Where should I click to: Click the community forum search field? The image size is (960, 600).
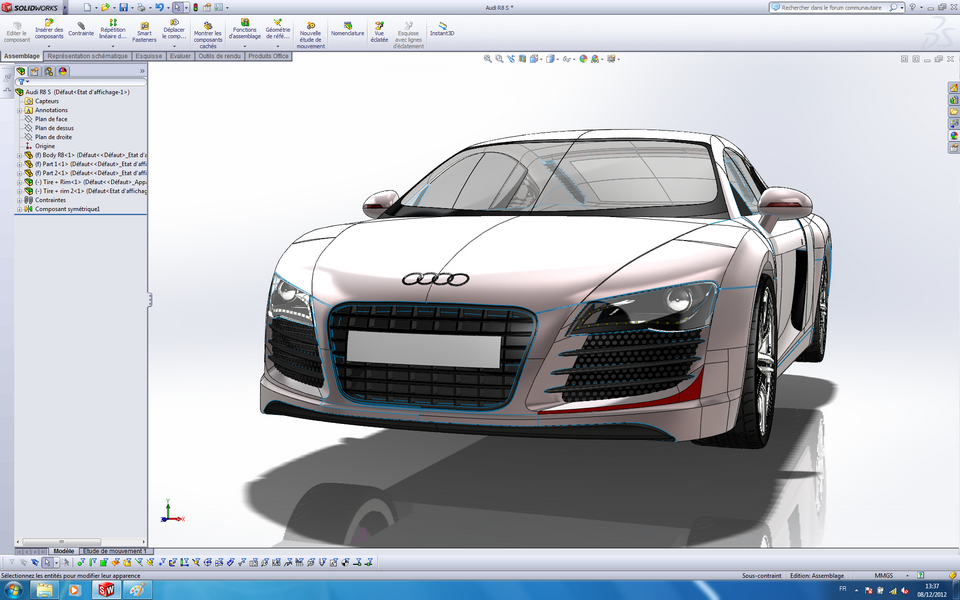(x=830, y=7)
